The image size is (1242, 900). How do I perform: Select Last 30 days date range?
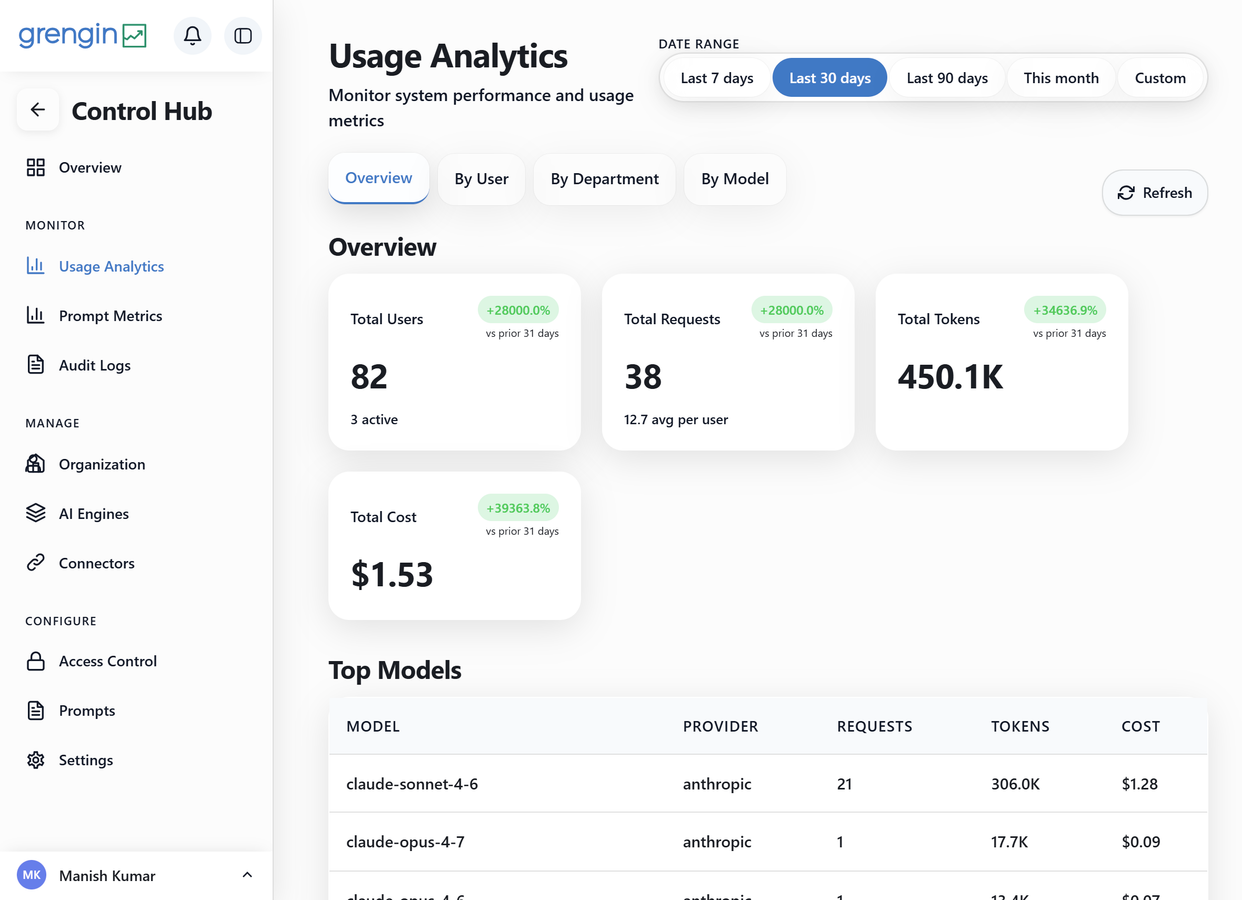[830, 78]
